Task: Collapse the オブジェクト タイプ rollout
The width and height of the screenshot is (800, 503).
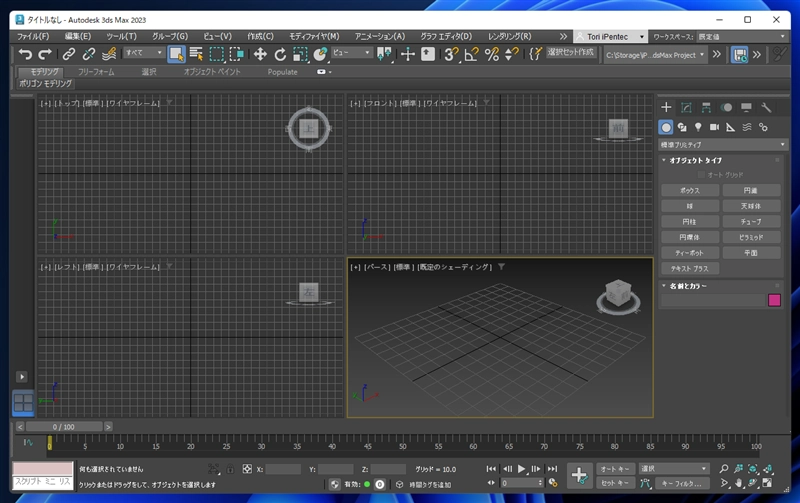Action: pyautogui.click(x=693, y=160)
